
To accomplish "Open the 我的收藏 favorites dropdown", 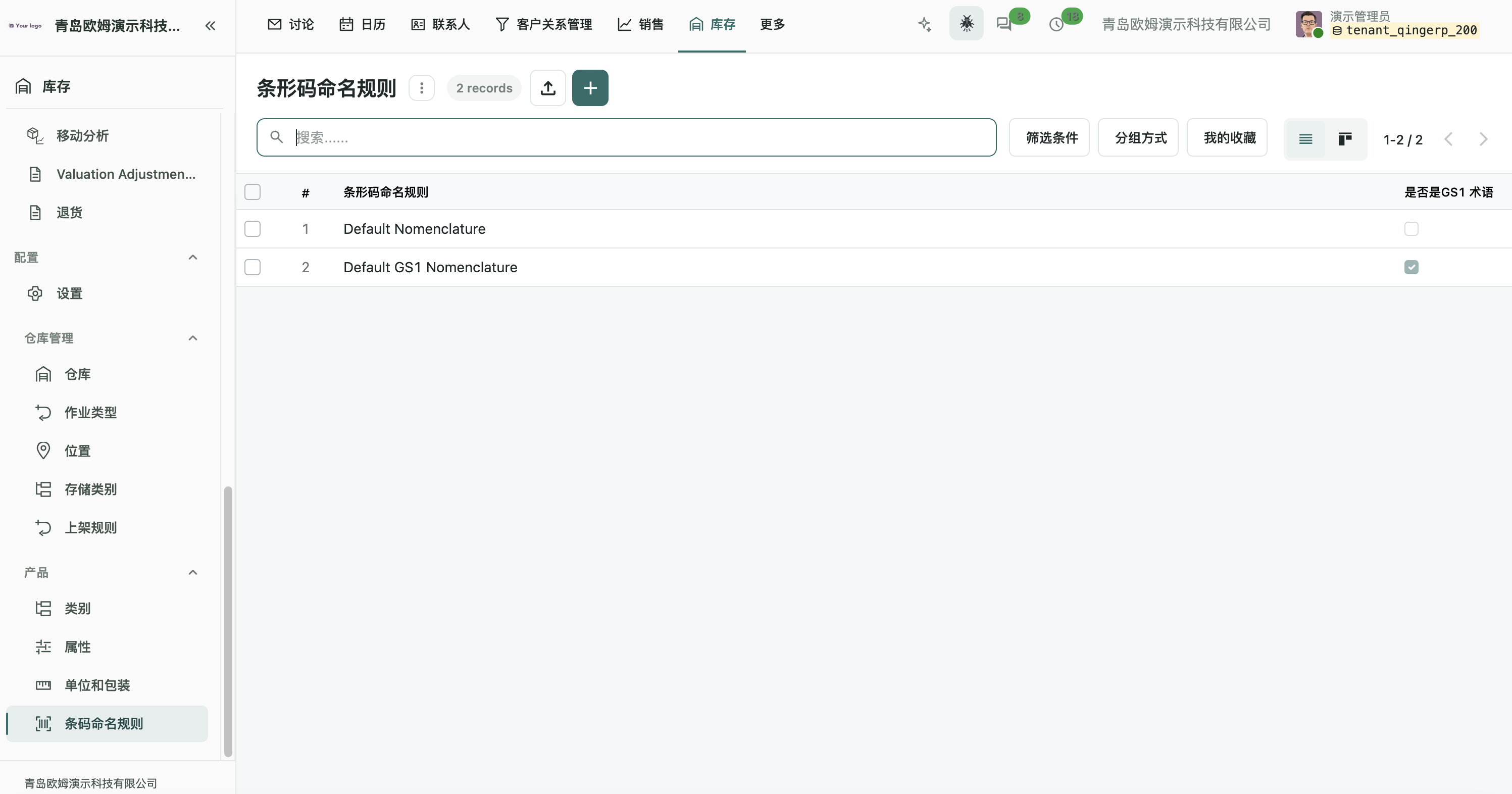I will (x=1227, y=137).
